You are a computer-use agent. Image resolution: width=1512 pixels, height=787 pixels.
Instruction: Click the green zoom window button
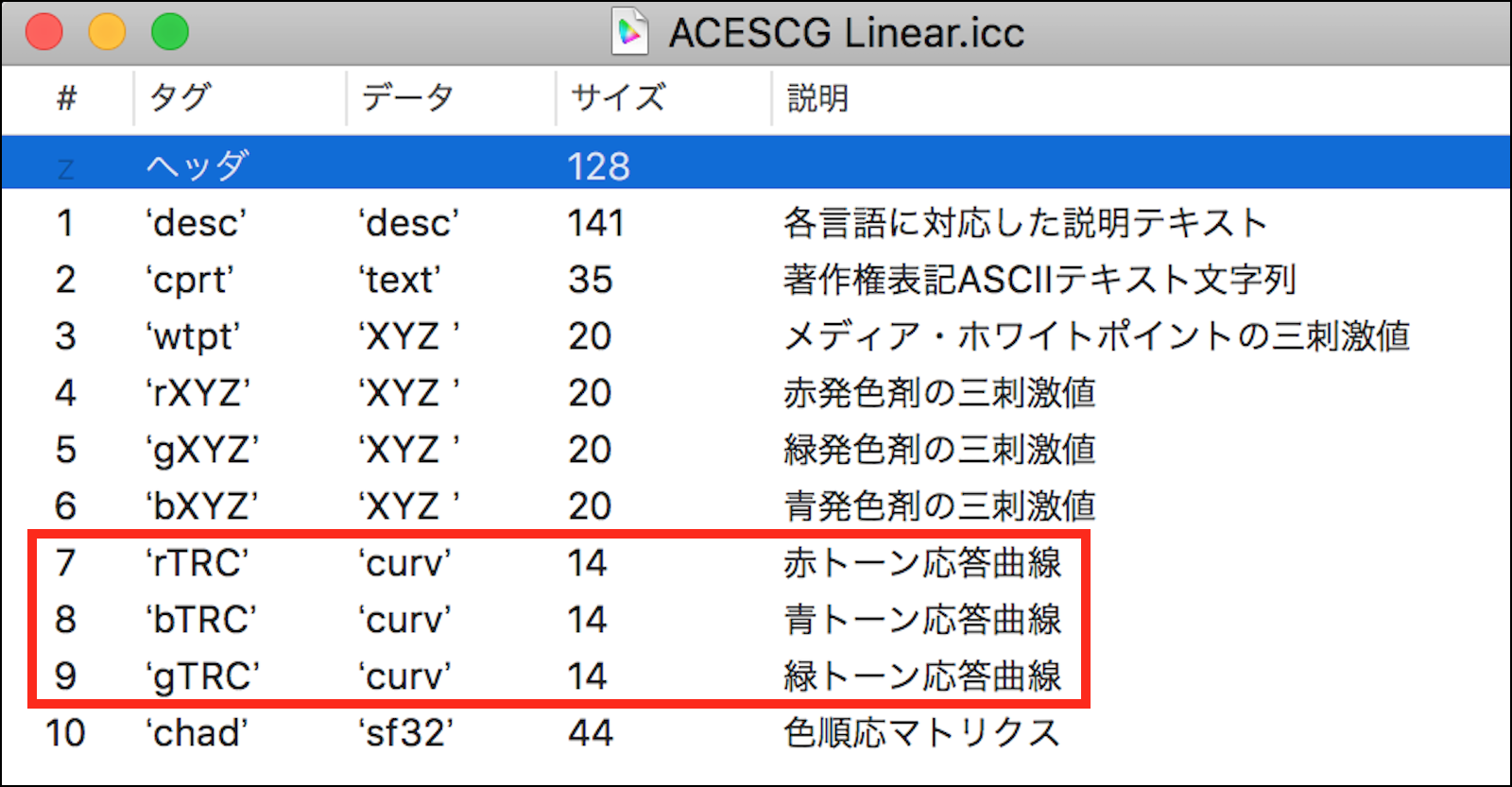pyautogui.click(x=170, y=32)
